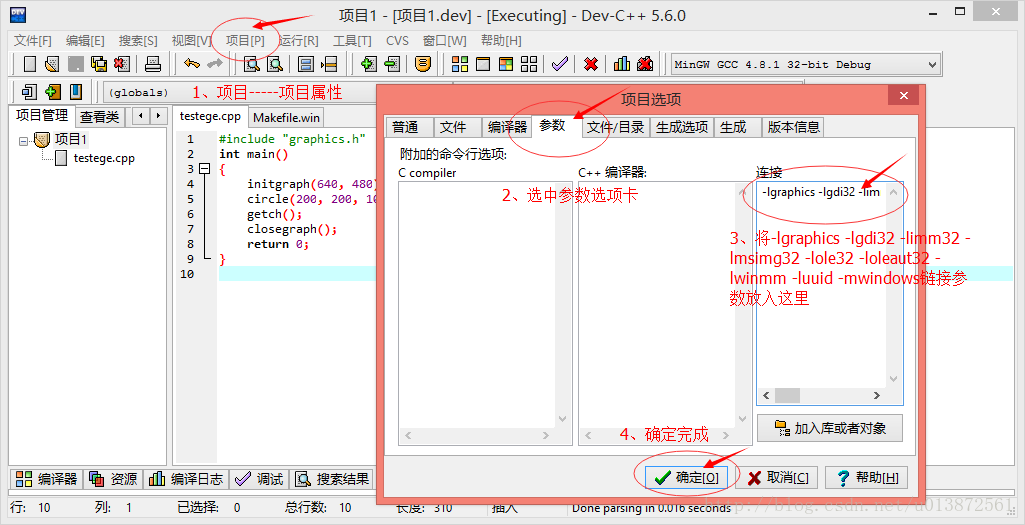Click the 确定[O] button
The image size is (1025, 525).
pyautogui.click(x=688, y=477)
